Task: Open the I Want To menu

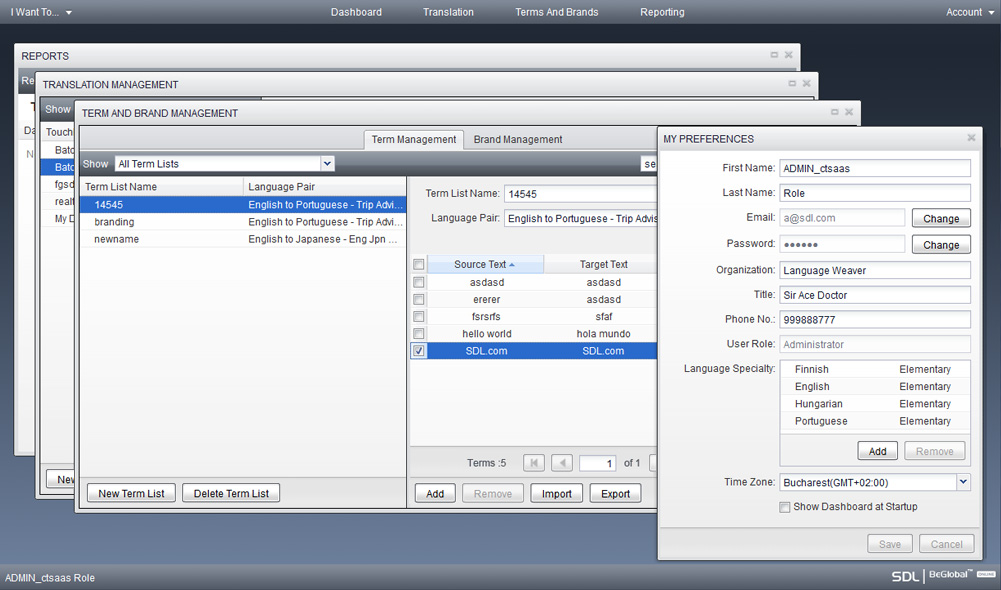Action: coord(41,12)
